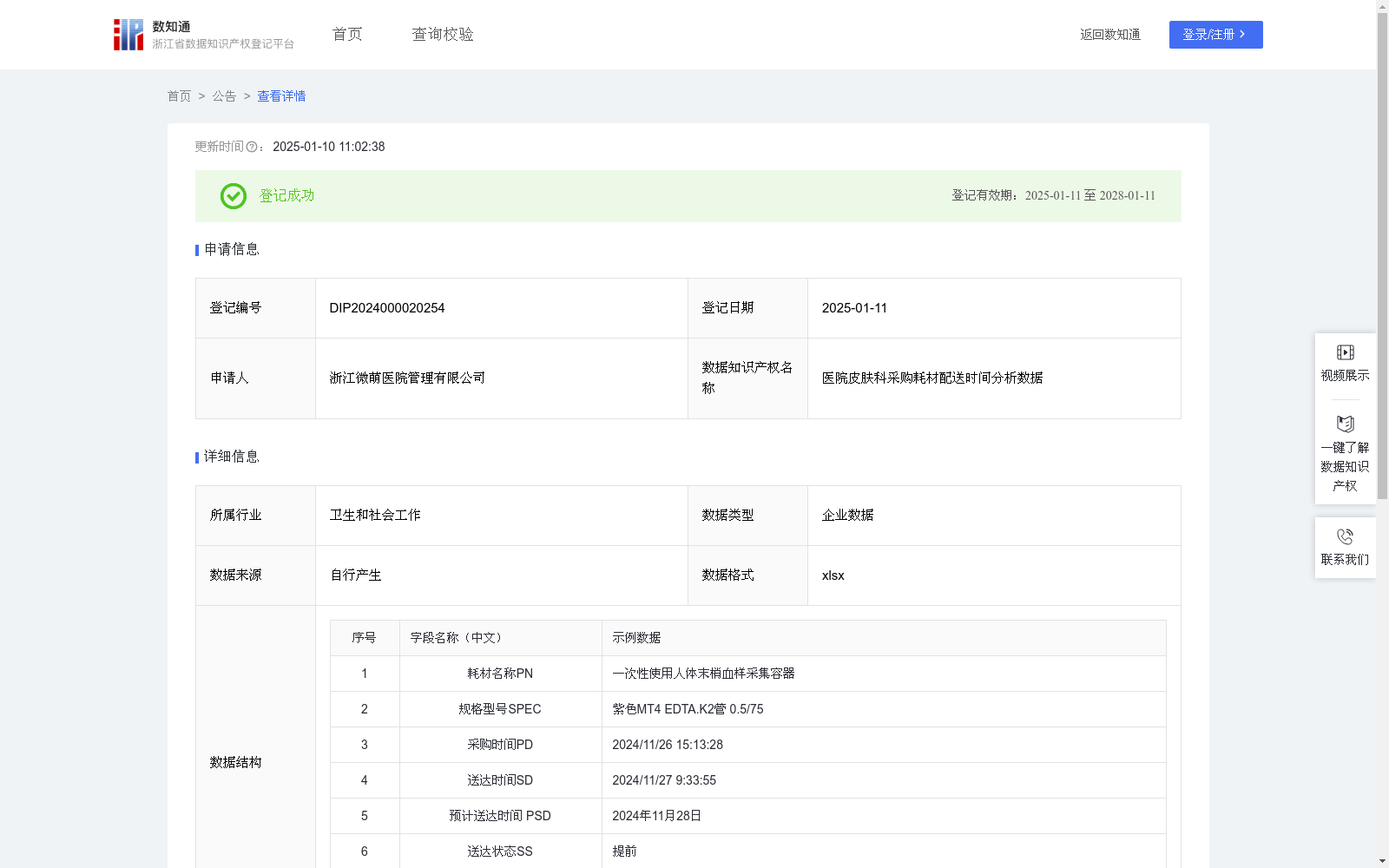Screen dimensions: 1389x868
Task: Click the help icon next to 更新时间
Action: [252, 148]
